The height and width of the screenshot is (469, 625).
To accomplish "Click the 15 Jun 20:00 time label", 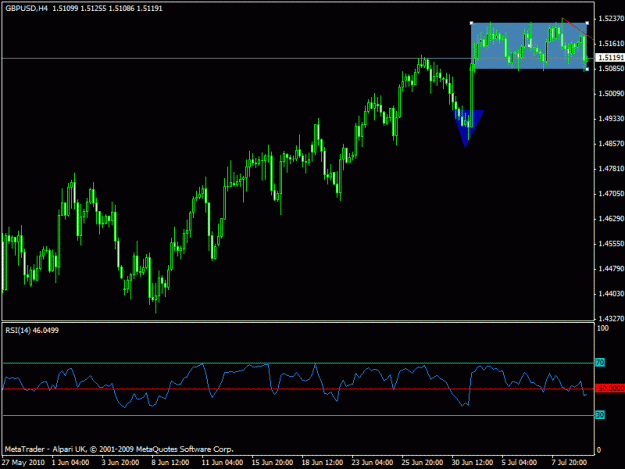I will pos(272,462).
